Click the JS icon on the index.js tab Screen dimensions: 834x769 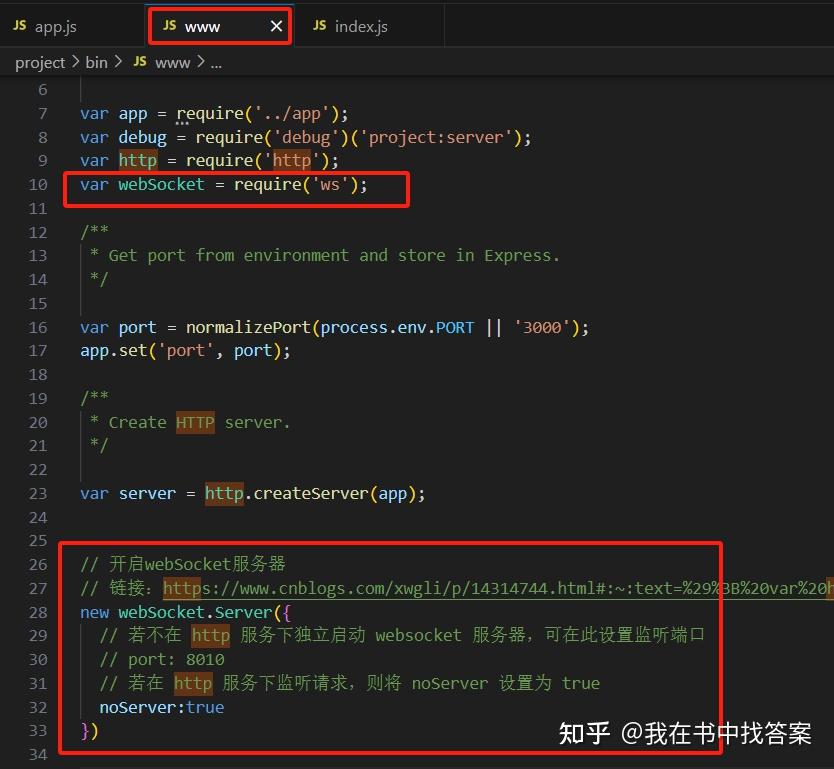(x=319, y=25)
